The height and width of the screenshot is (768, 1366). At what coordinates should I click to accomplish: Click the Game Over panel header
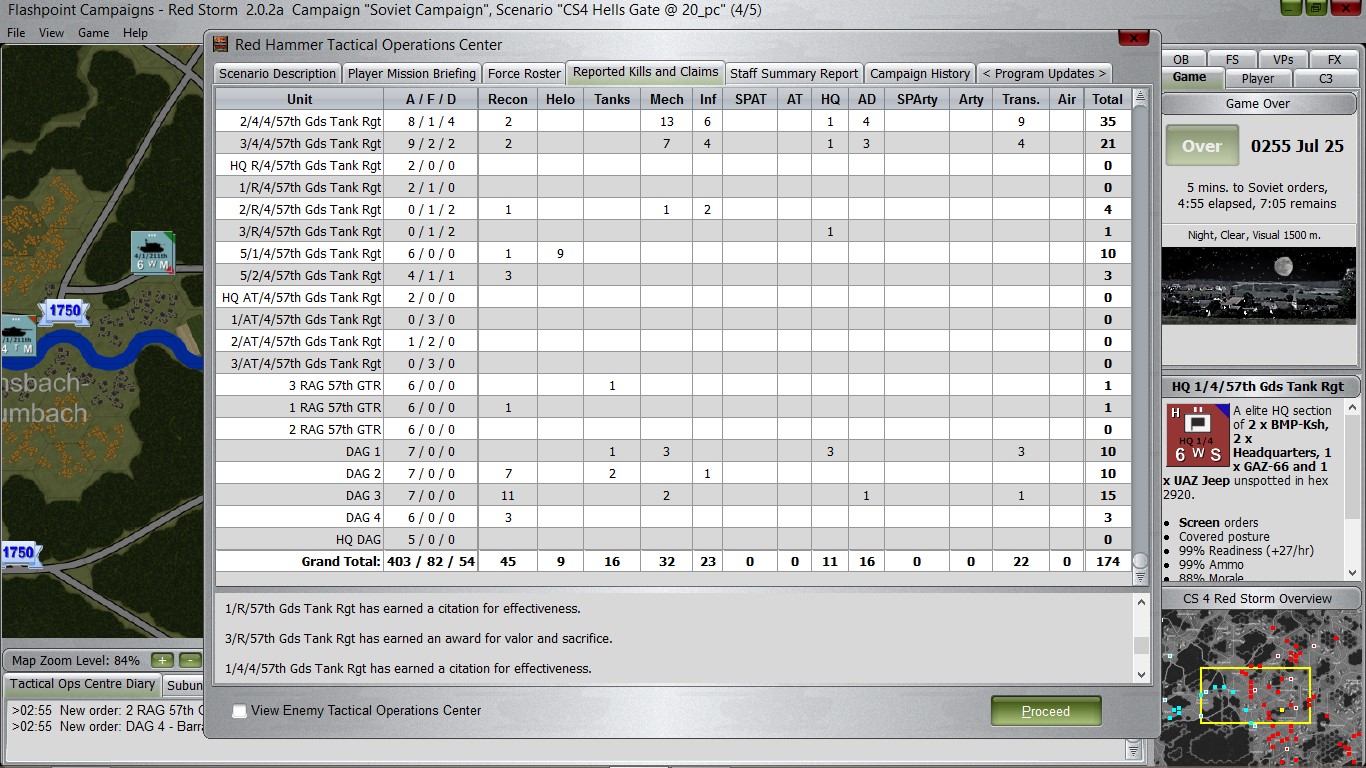(1258, 103)
